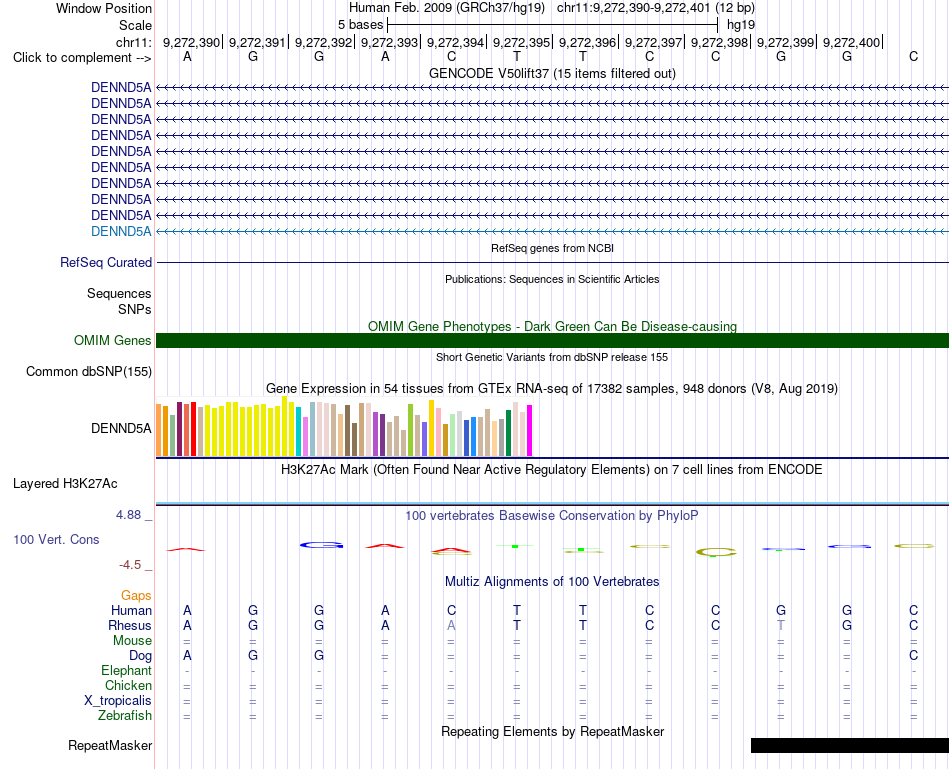This screenshot has width=950, height=769.
Task: Click the Common dbSNP(155) label
Action: point(88,371)
